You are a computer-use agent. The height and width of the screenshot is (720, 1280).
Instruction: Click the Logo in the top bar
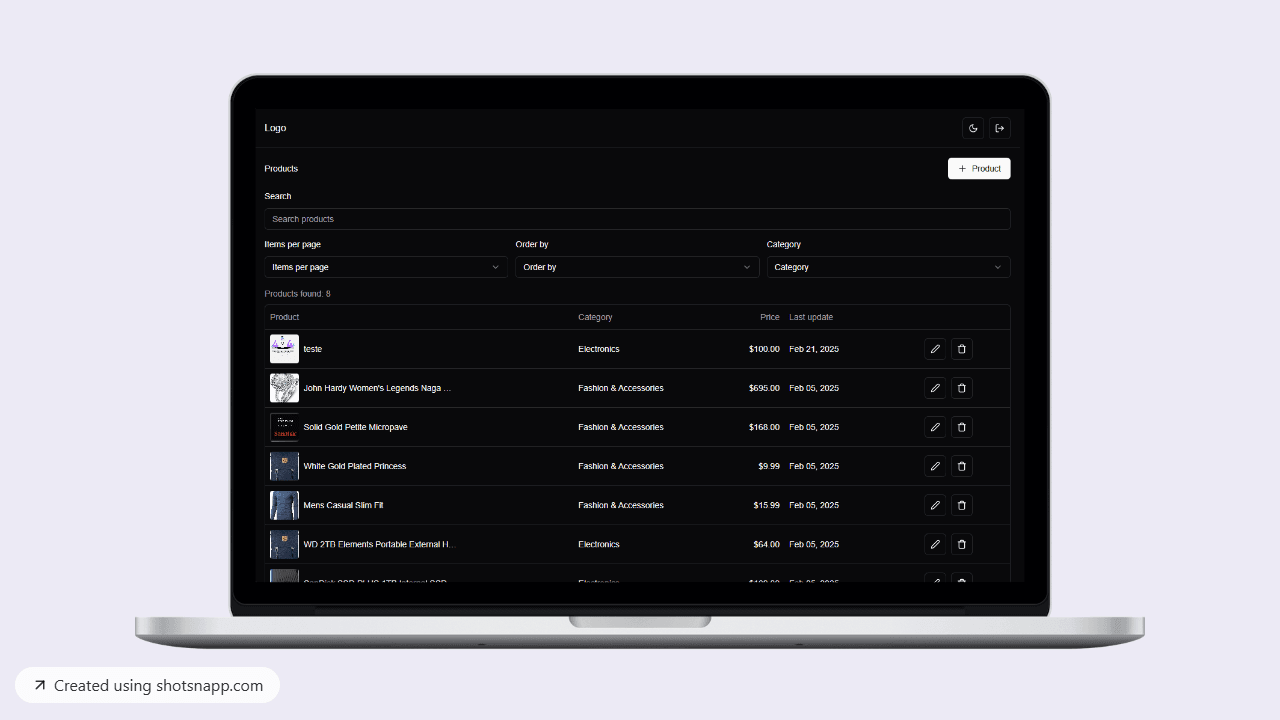click(275, 128)
